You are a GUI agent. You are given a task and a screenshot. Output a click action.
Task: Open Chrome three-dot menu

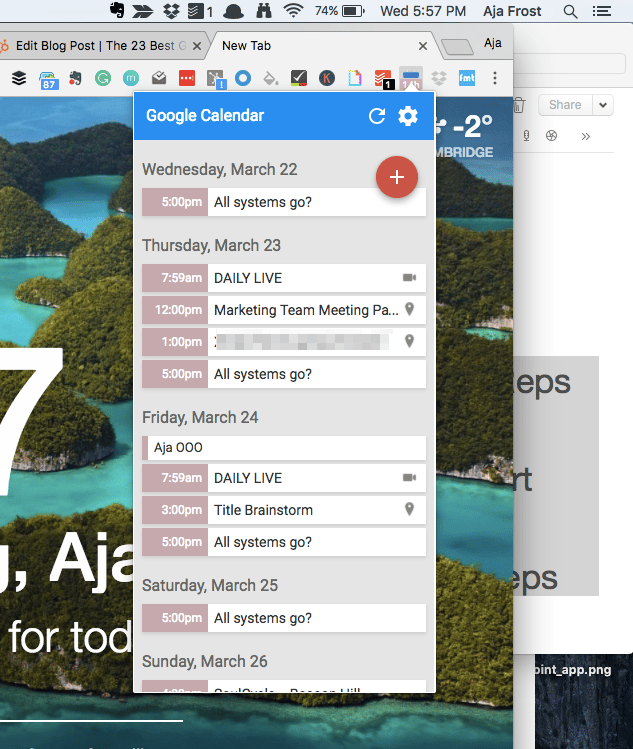coord(494,77)
